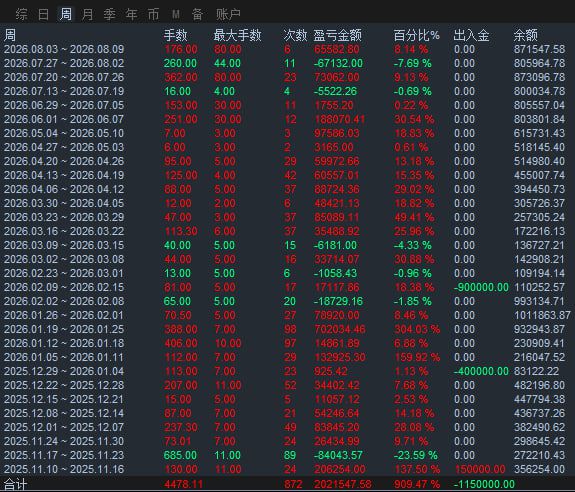
Task: Click the 1011863.87 balance cell
Action: click(x=542, y=315)
